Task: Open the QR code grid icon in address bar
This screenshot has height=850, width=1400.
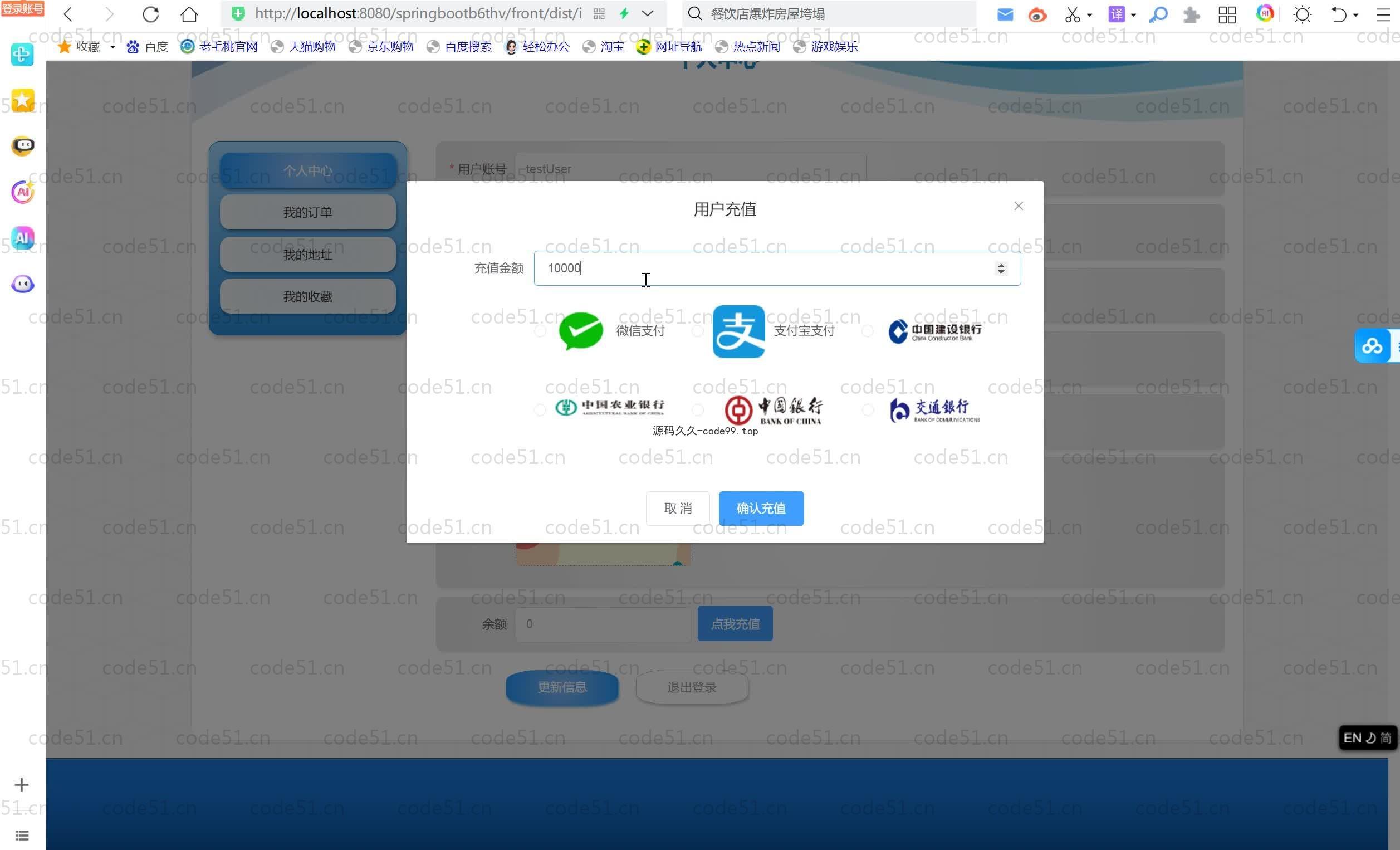Action: (x=599, y=13)
